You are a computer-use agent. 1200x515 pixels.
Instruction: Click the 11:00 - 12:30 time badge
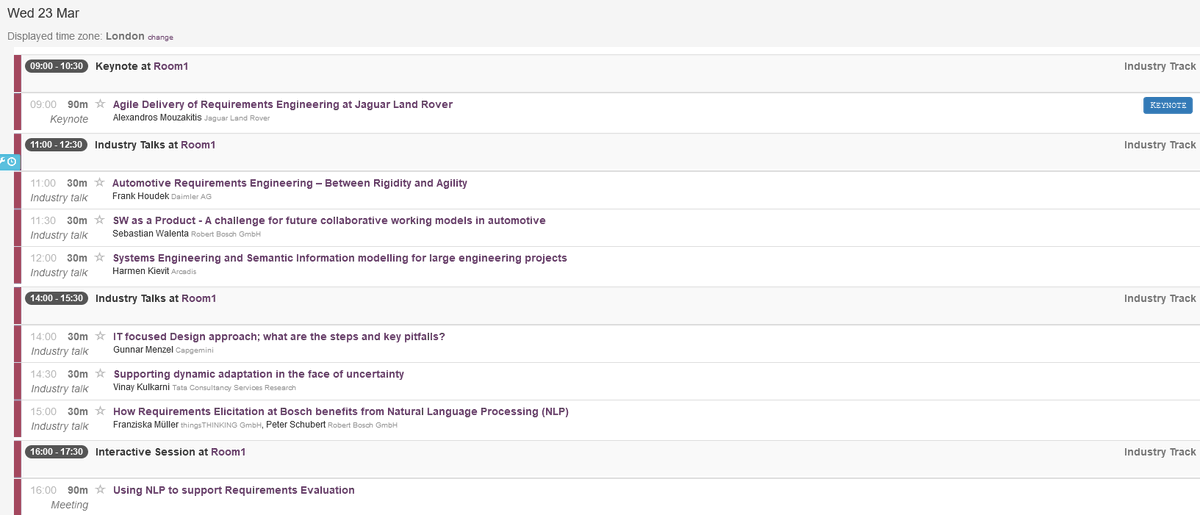[x=56, y=145]
